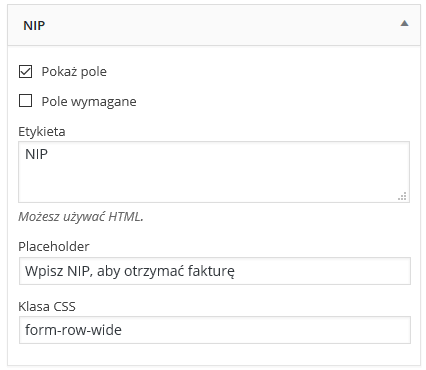Click the Klasa CSS field label
Image resolution: width=426 pixels, height=370 pixels.
coord(47,306)
